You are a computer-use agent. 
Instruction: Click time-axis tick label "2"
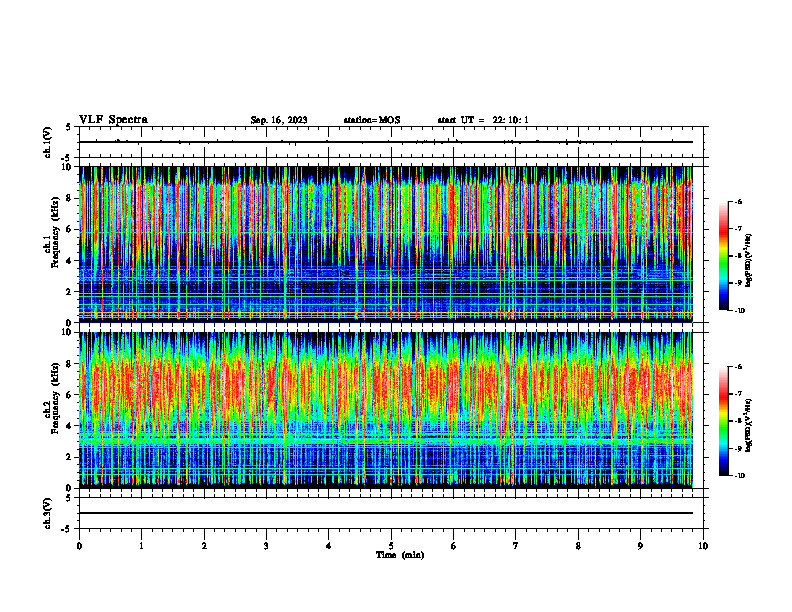click(204, 546)
